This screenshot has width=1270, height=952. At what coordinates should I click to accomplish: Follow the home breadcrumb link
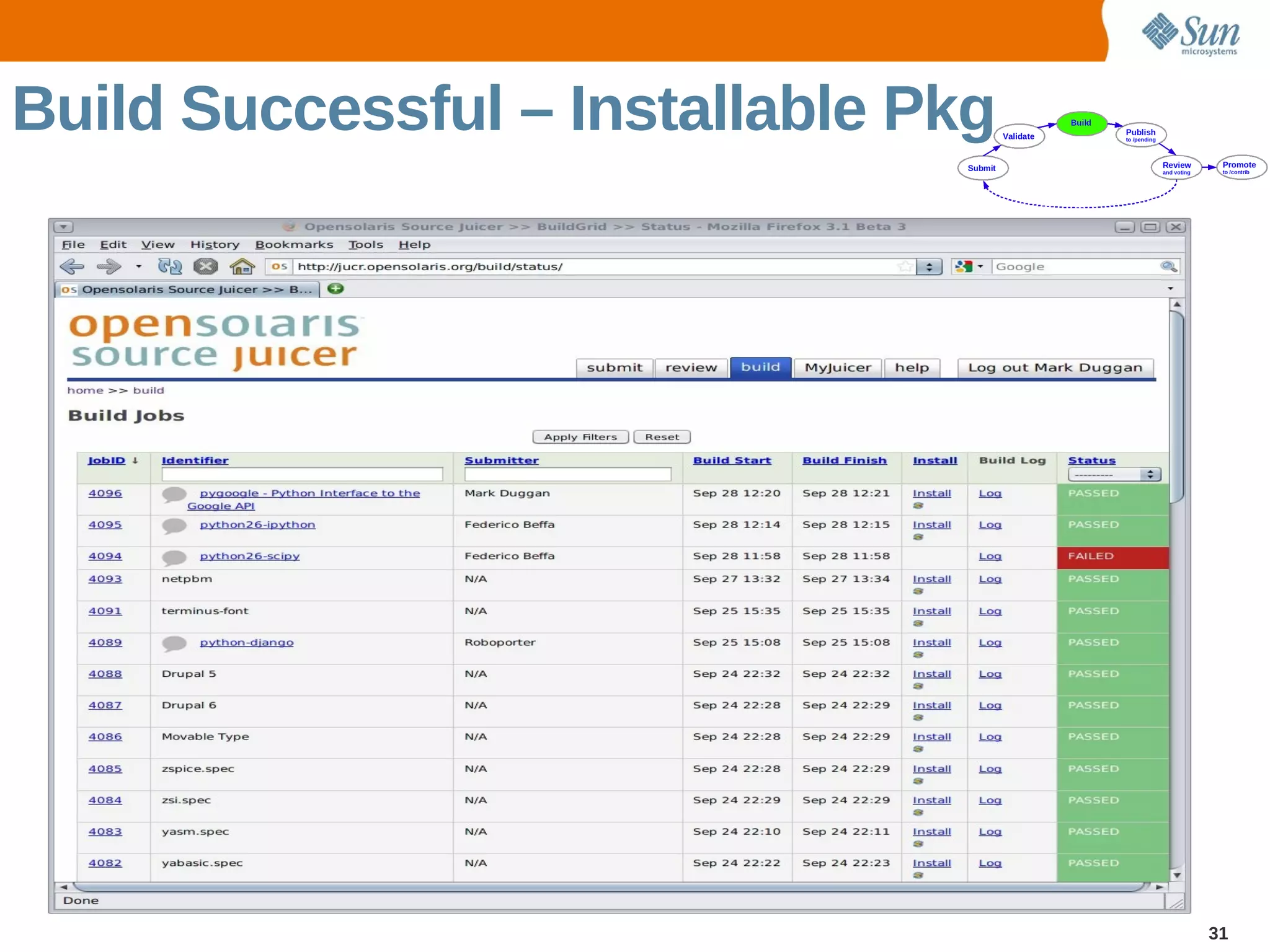click(86, 390)
